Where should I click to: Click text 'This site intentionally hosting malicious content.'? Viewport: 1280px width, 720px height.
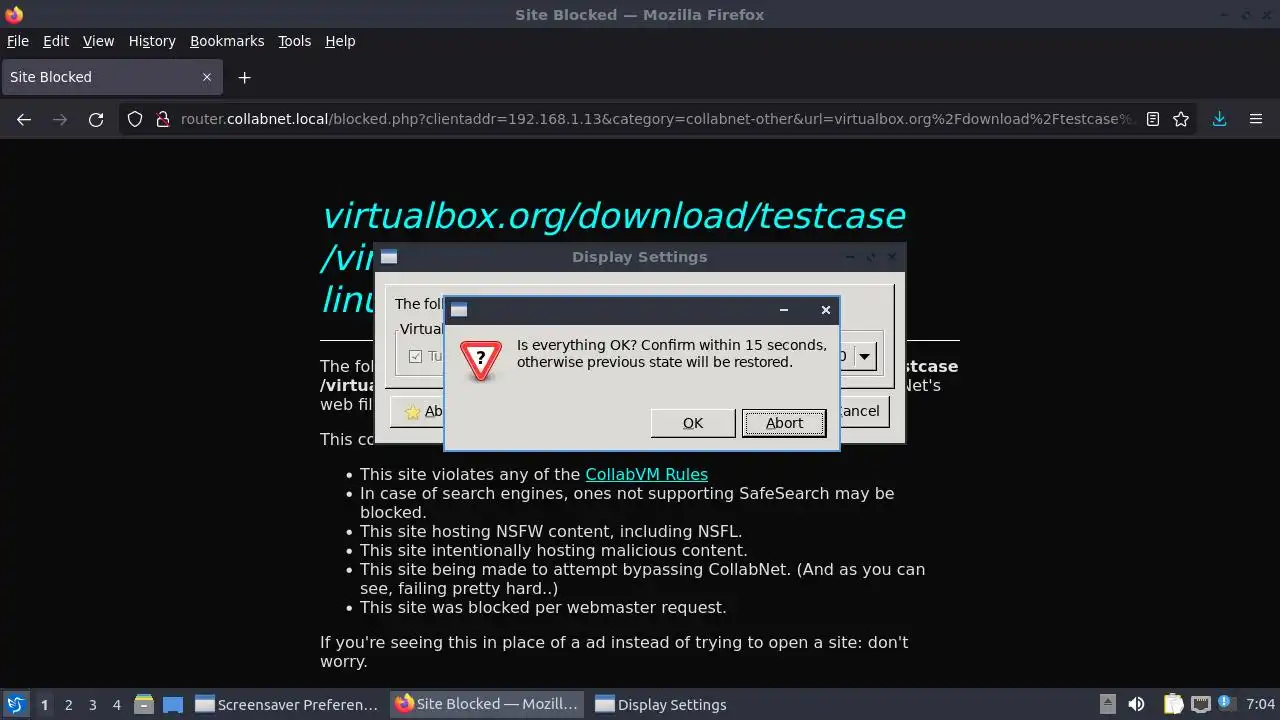click(x=553, y=550)
